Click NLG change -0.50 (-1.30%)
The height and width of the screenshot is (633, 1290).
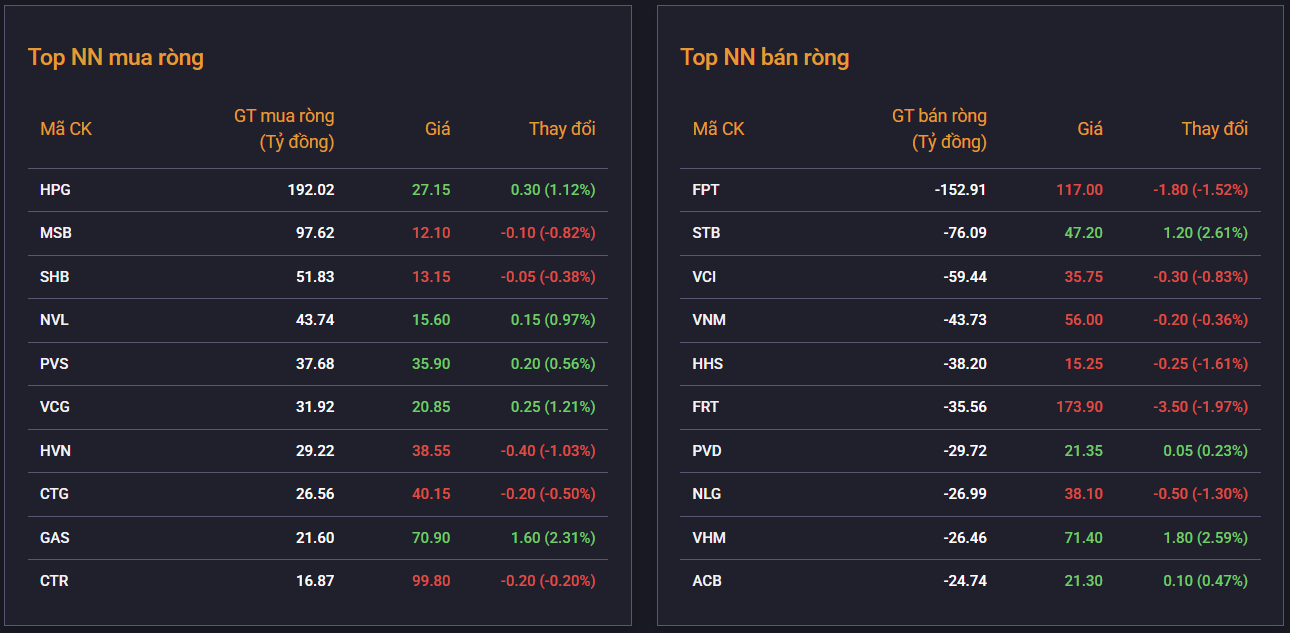1200,494
